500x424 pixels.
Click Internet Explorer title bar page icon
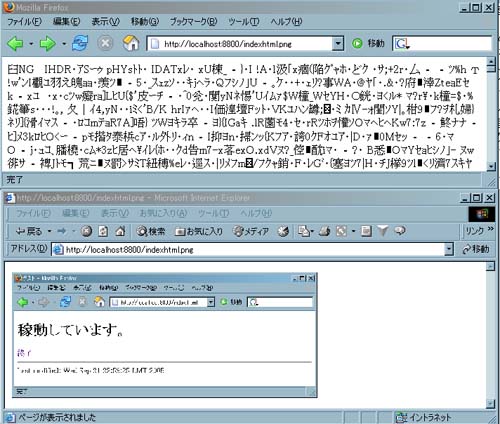coord(10,198)
